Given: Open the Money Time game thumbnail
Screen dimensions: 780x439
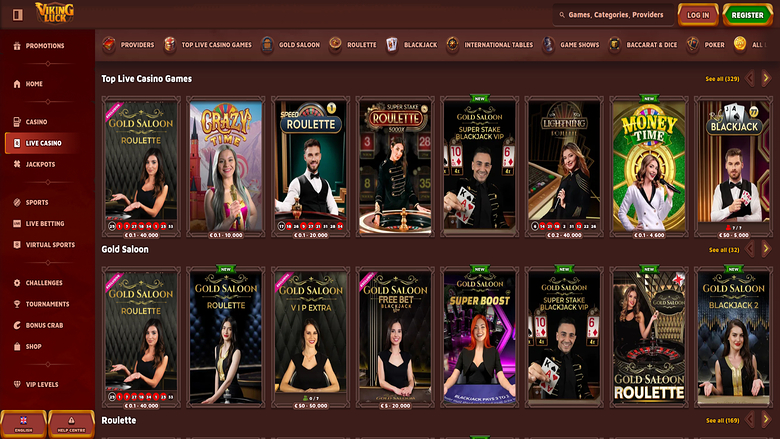Looking at the screenshot, I should pyautogui.click(x=649, y=167).
